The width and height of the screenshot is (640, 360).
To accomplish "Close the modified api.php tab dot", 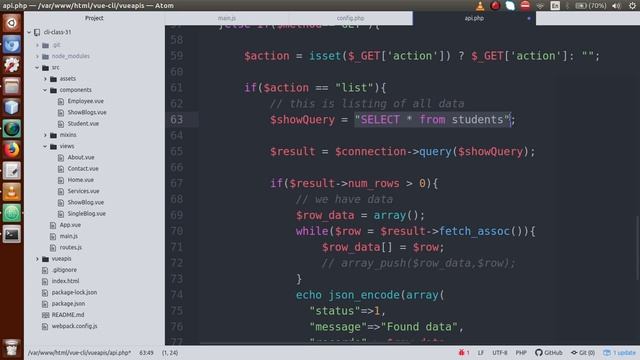I will point(529,18).
